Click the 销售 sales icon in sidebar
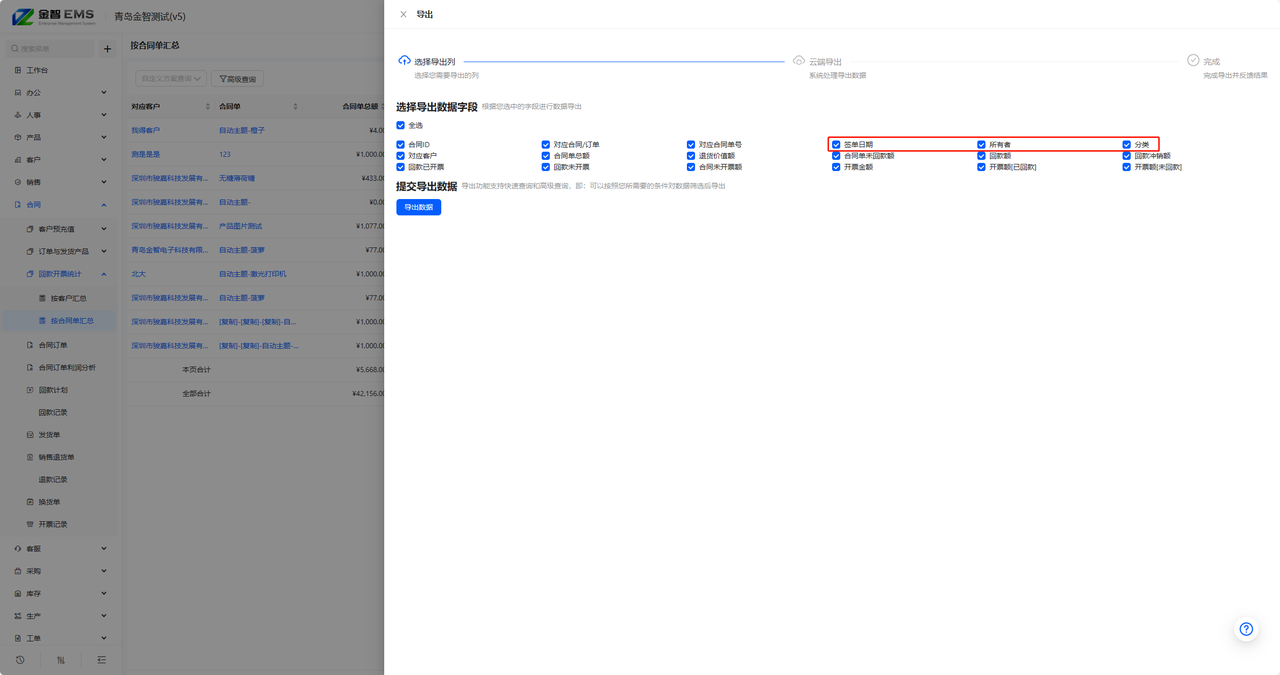1280x675 pixels. pyautogui.click(x=18, y=182)
